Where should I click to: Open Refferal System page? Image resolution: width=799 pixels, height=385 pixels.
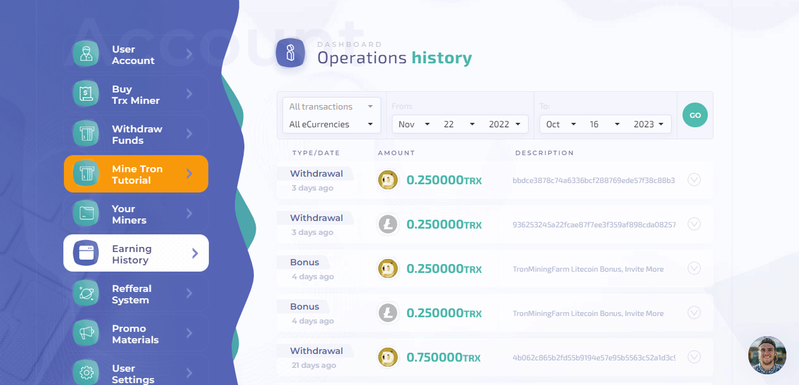tap(136, 294)
